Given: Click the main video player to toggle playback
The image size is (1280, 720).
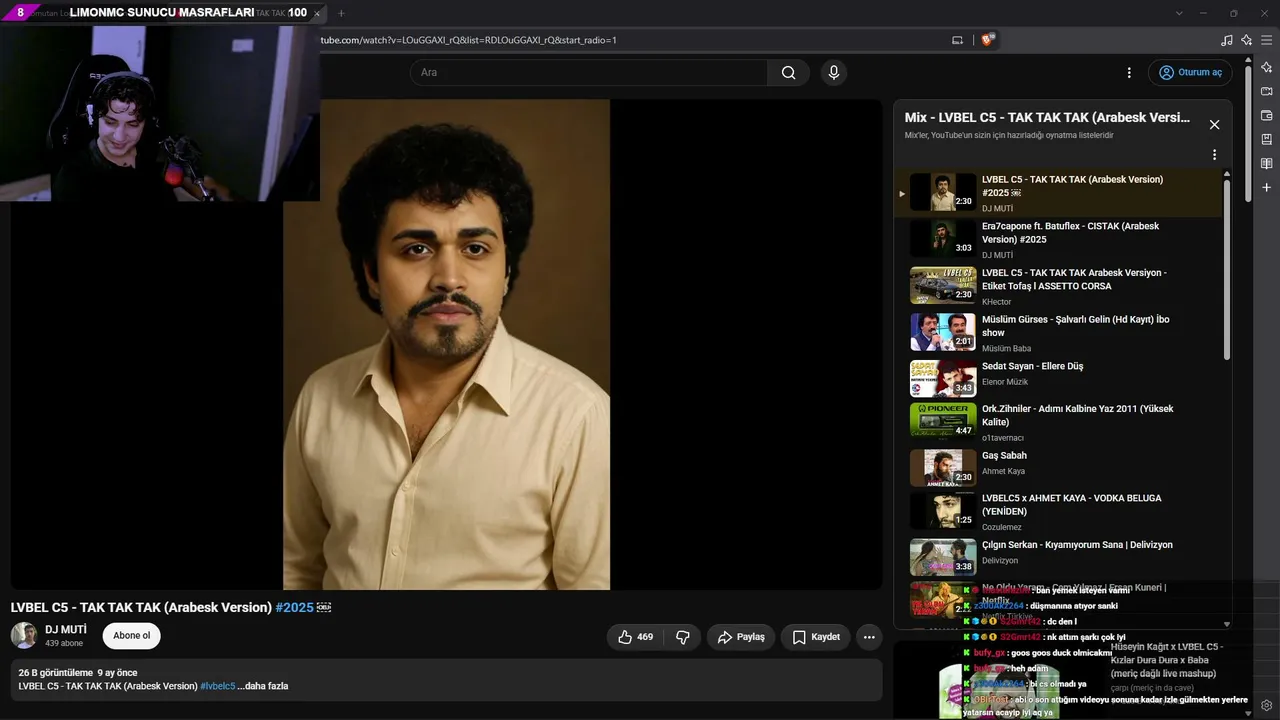Looking at the screenshot, I should 446,344.
